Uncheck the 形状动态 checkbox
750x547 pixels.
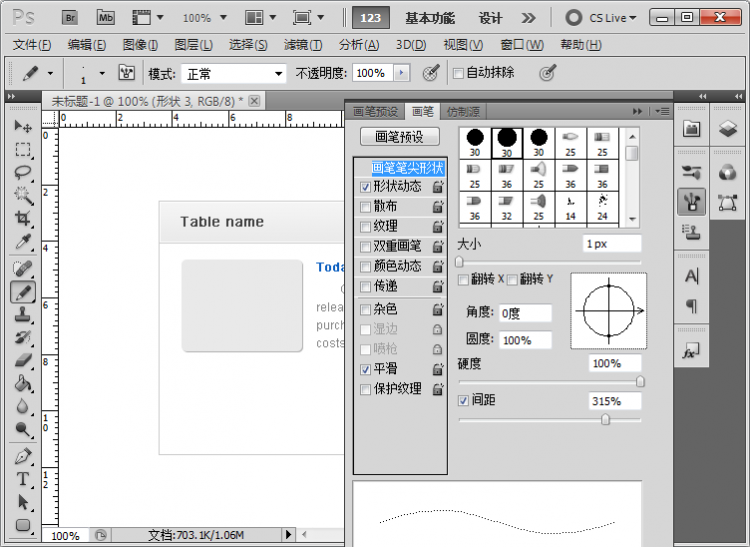click(365, 187)
